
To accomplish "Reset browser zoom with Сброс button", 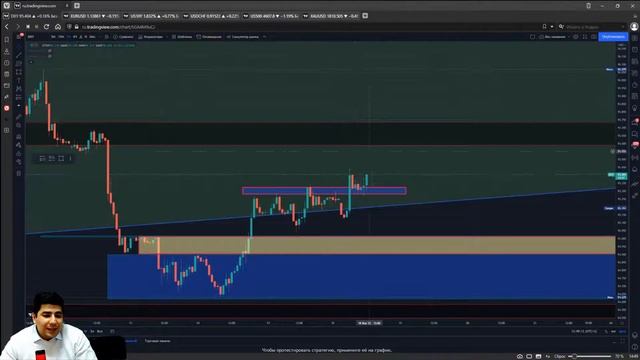I will [560, 356].
